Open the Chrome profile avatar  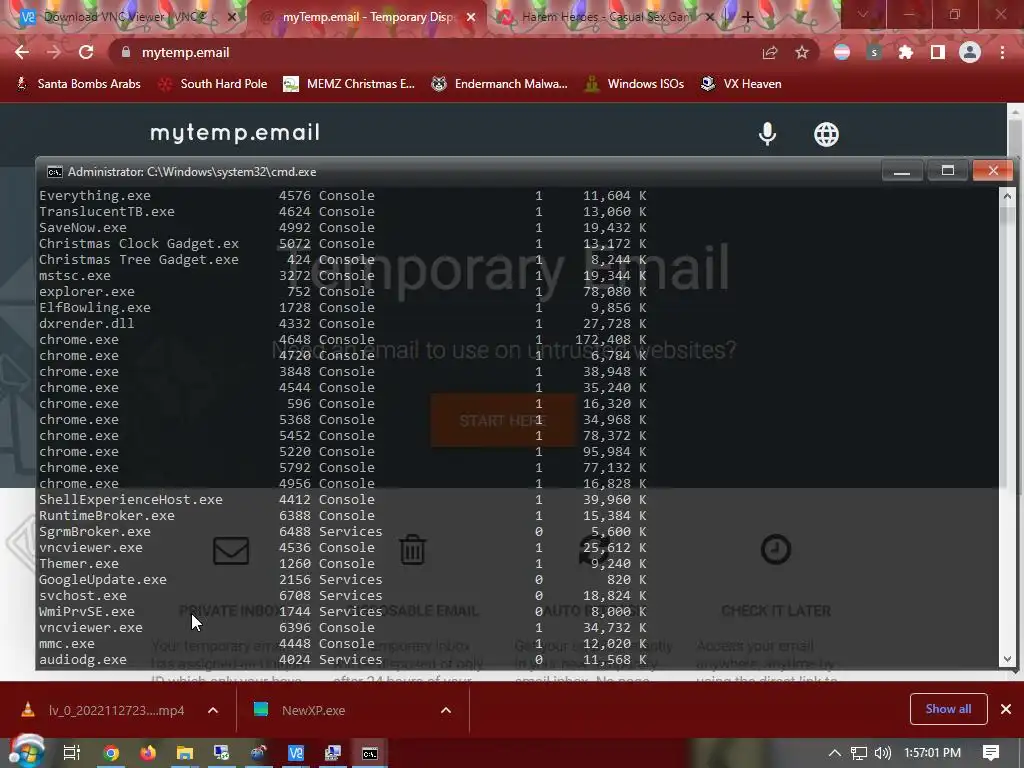[x=970, y=52]
